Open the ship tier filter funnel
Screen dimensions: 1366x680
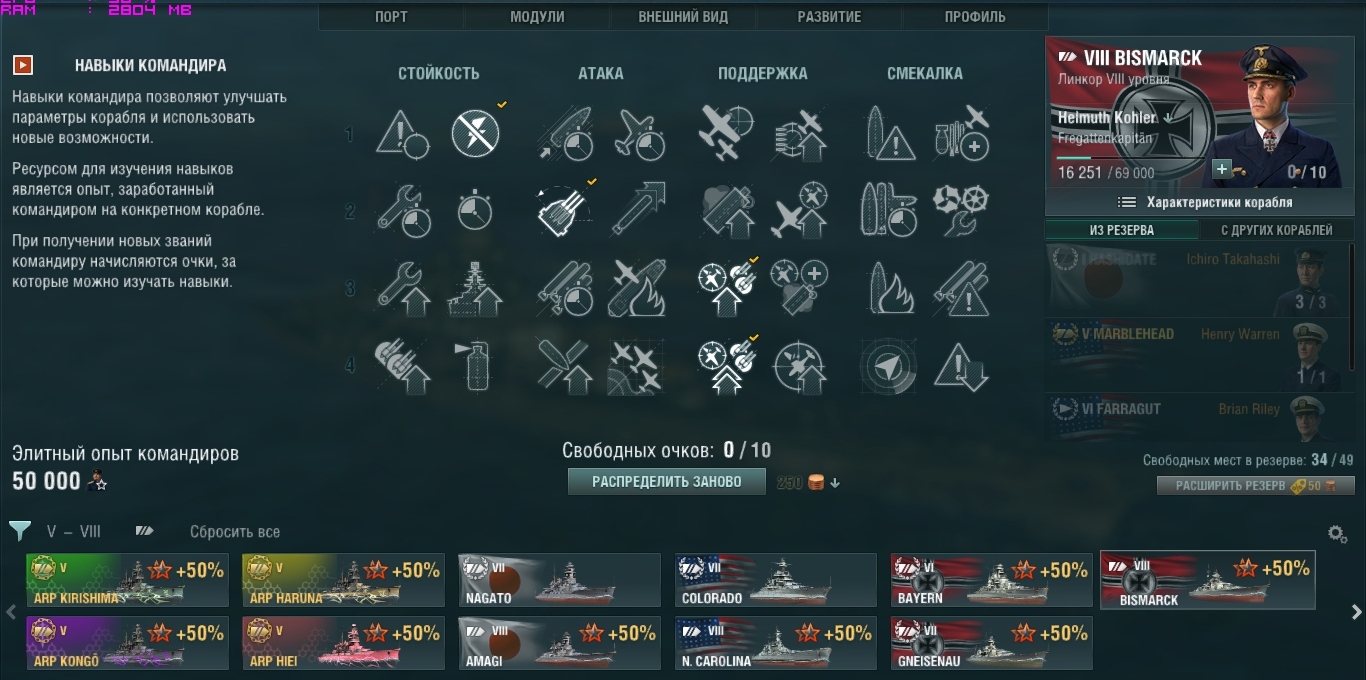tap(20, 531)
